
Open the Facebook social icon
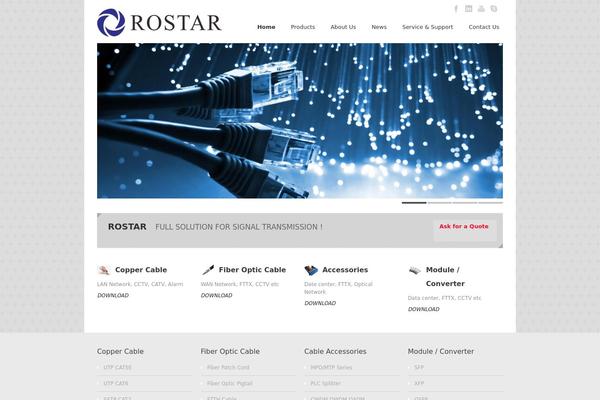(456, 8)
